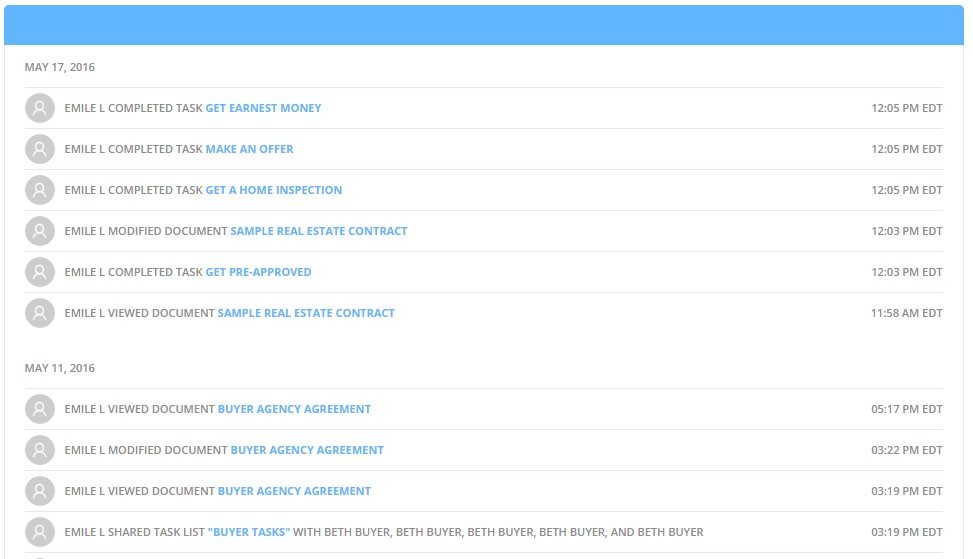Screen dimensions: 973x559
Task: Open the Make An Offer task link
Action: coord(249,149)
